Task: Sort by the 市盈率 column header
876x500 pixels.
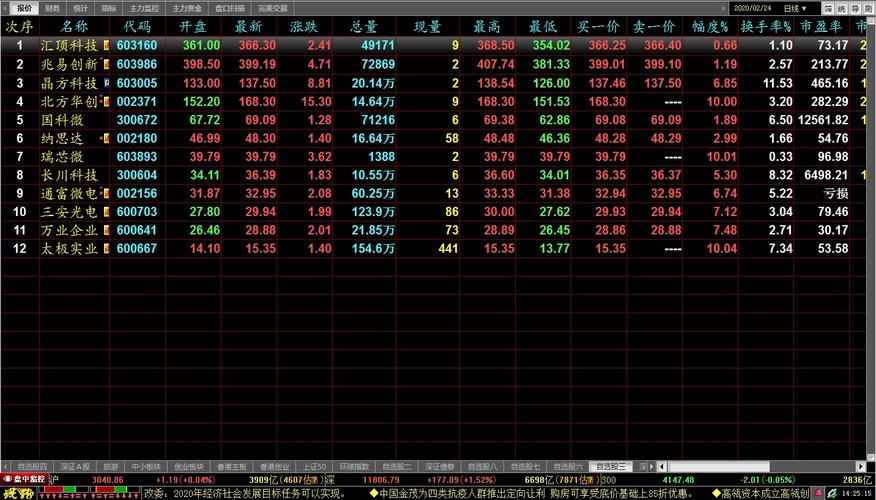Action: pos(821,26)
